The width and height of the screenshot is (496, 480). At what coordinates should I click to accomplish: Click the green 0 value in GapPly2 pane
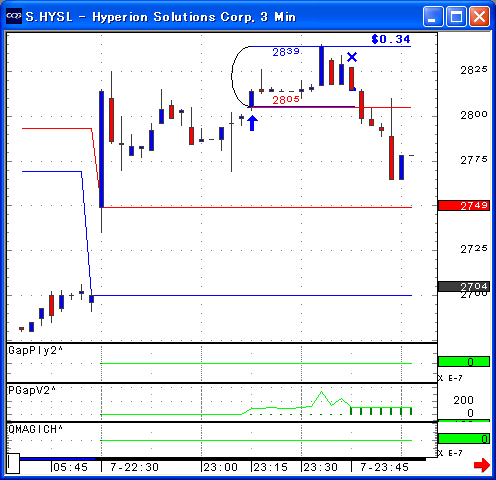pos(464,362)
